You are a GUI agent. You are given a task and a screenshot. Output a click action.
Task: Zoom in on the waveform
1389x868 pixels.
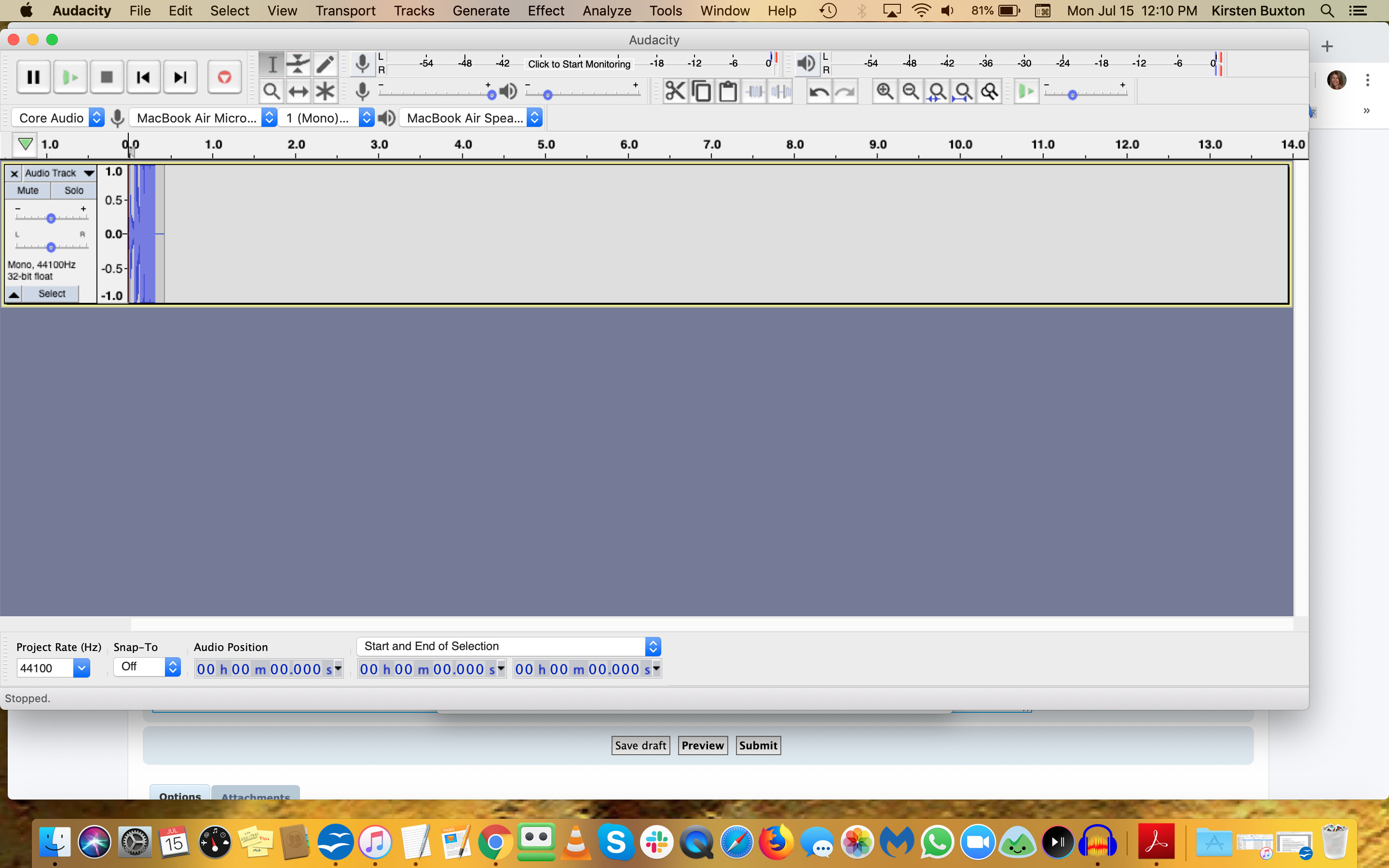[x=885, y=91]
